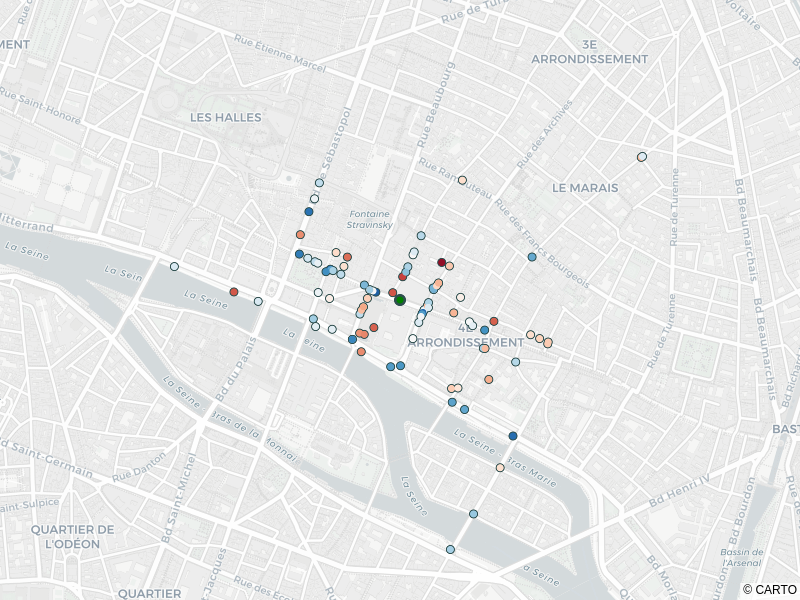The image size is (800, 600).
Task: Click the Les Halles district label
Action: (225, 117)
